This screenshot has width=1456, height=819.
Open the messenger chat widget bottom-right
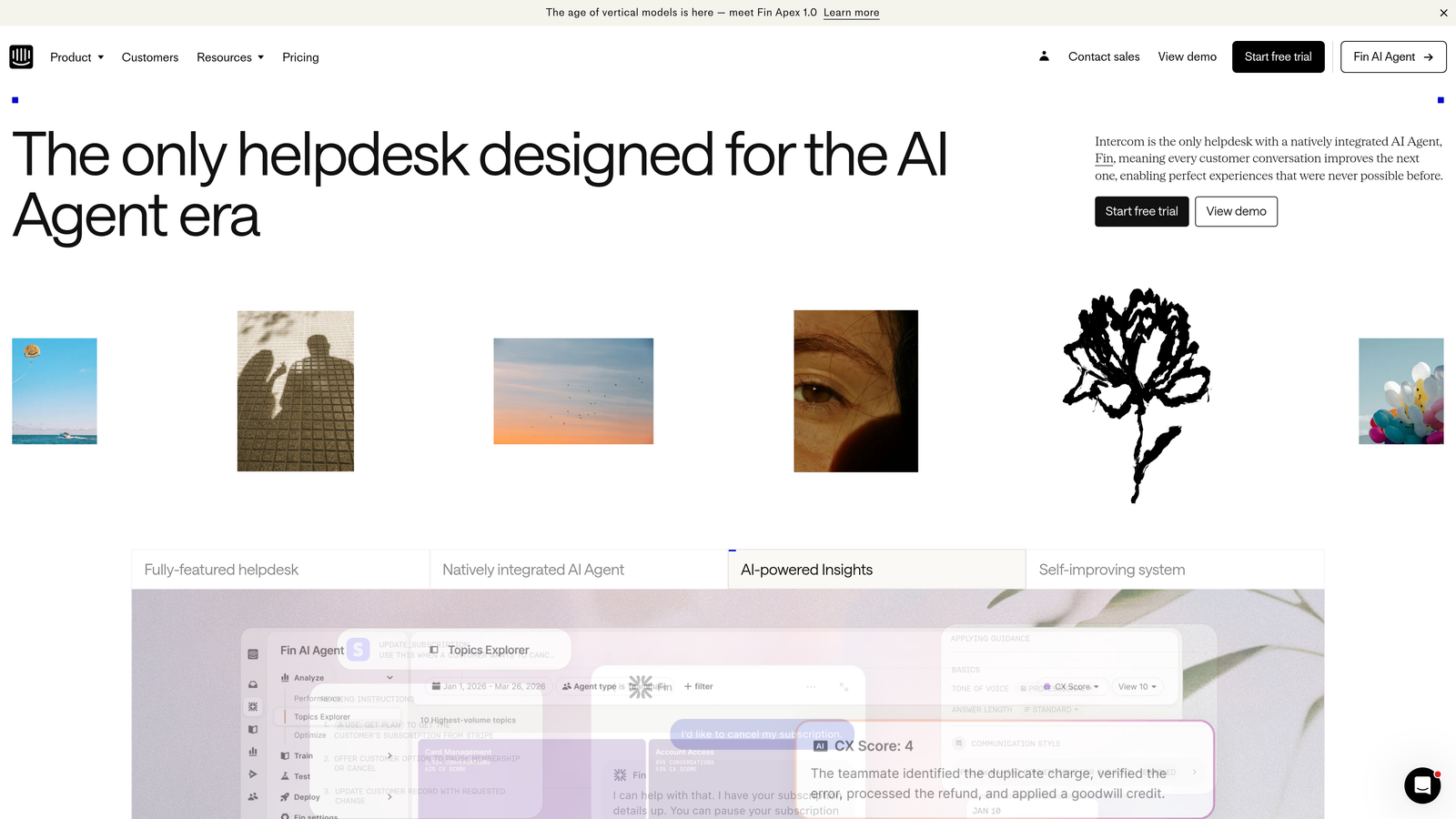point(1421,785)
